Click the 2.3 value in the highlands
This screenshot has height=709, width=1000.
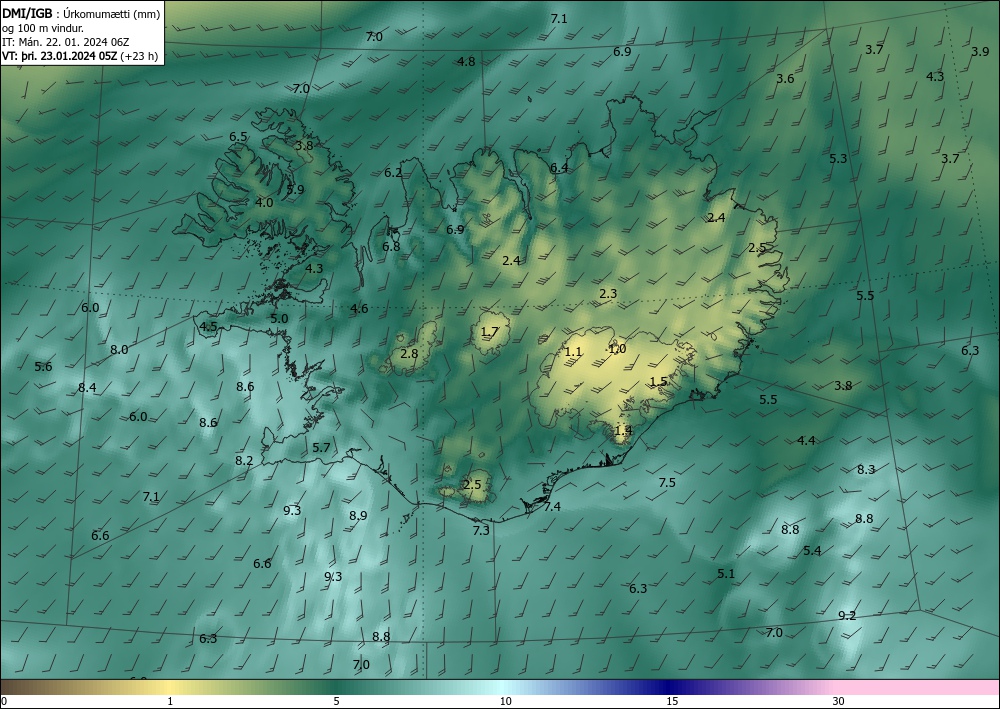608,293
